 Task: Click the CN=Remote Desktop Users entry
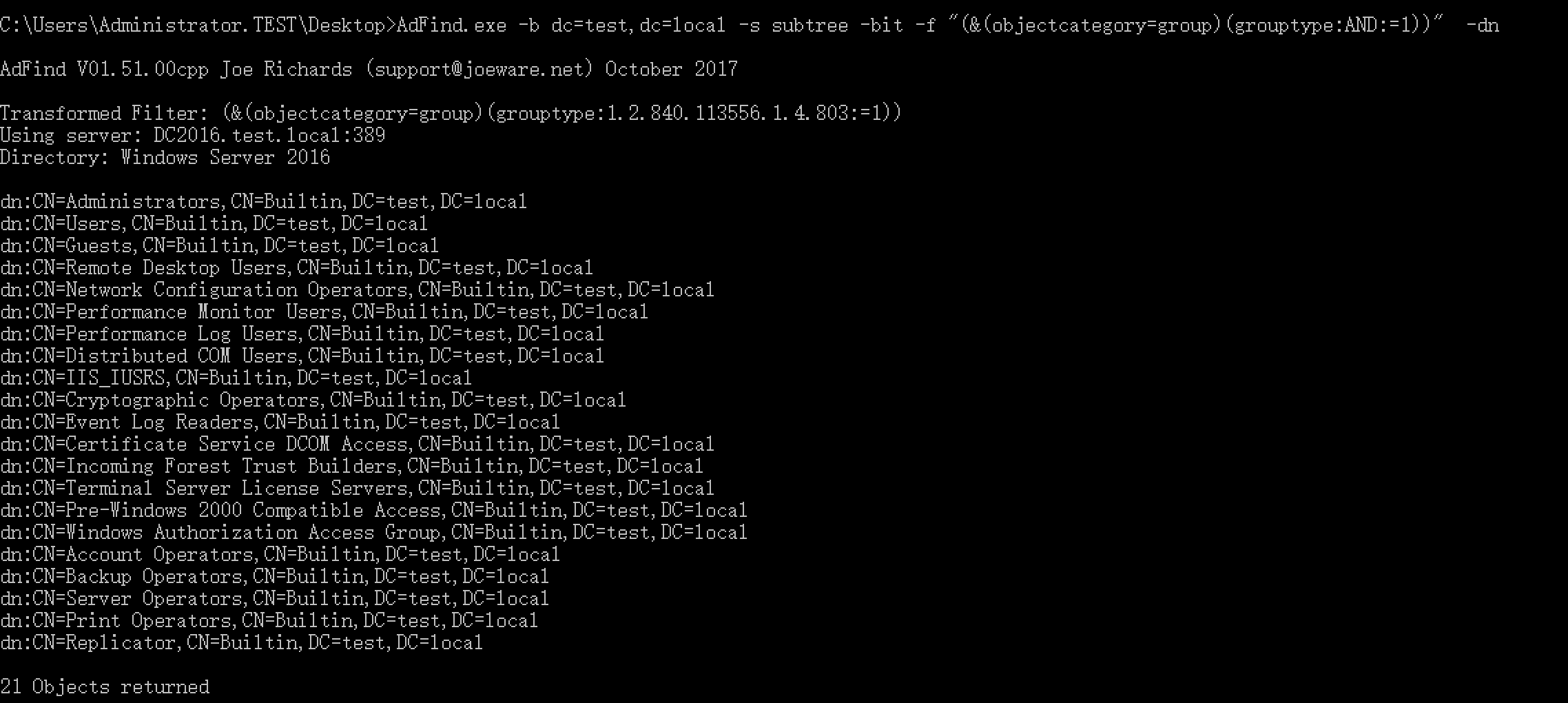coord(297,268)
